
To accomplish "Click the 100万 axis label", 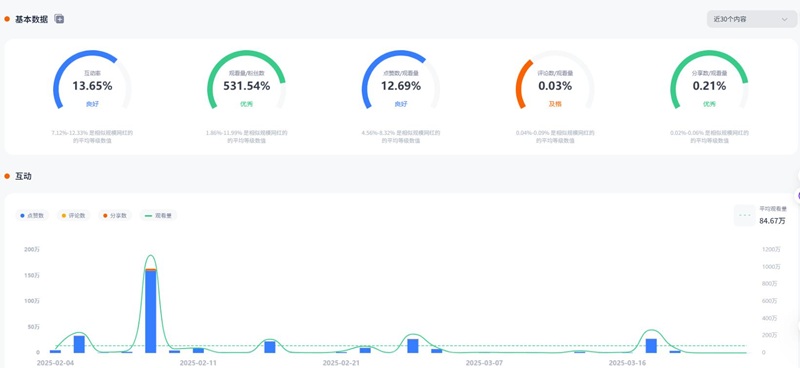I will (x=32, y=301).
